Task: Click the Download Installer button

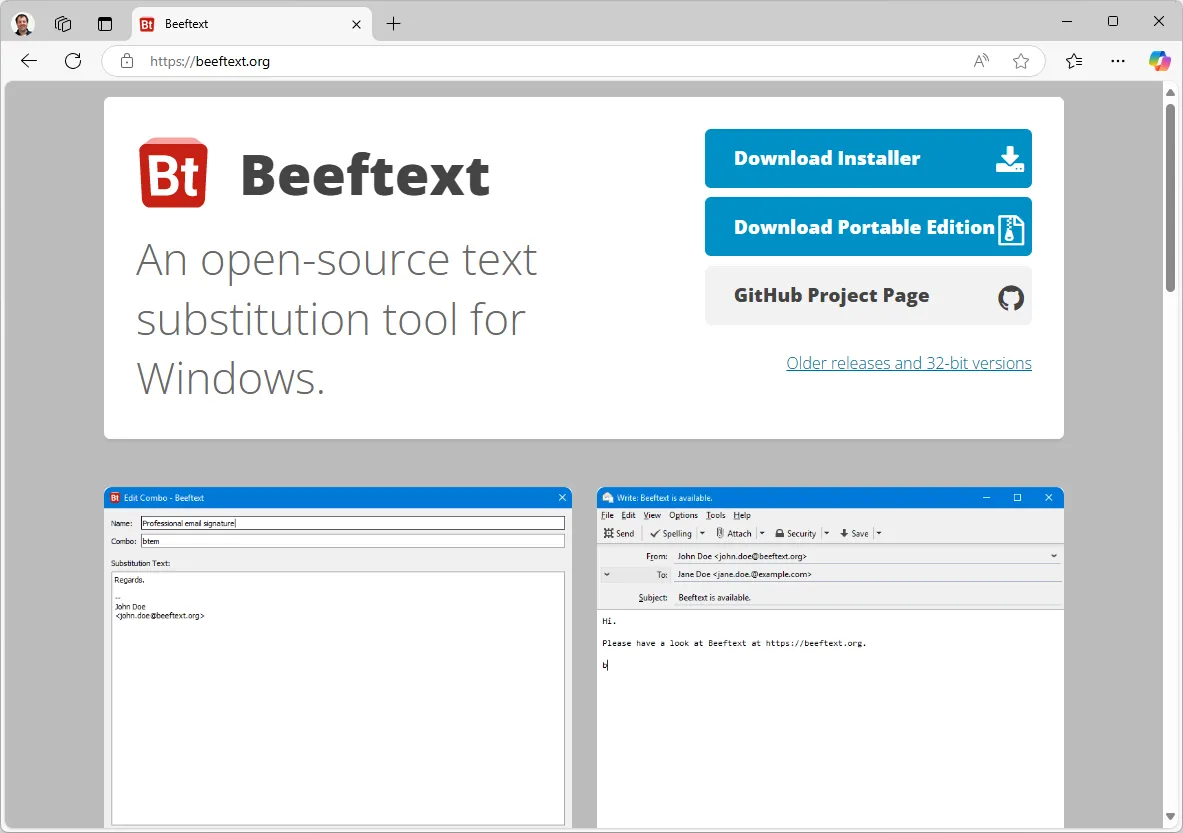Action: tap(868, 158)
